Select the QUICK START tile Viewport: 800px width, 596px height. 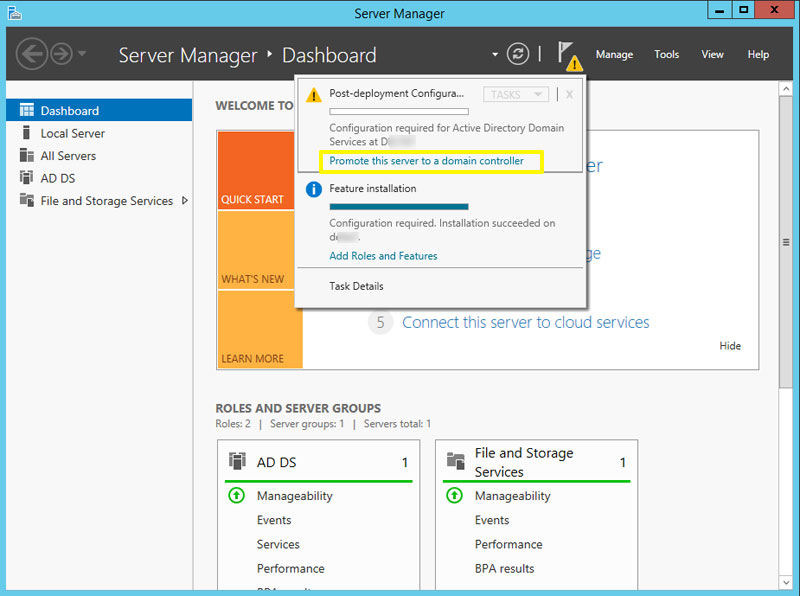point(256,170)
